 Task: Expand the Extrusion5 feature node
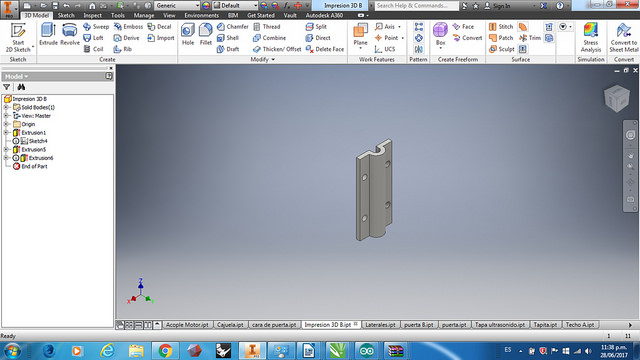coord(6,149)
